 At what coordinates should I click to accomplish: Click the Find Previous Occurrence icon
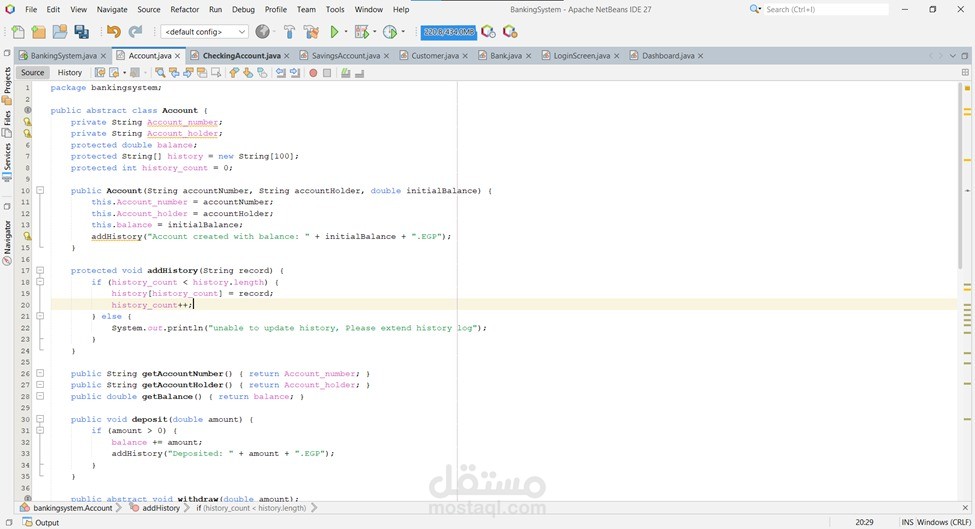(x=174, y=73)
